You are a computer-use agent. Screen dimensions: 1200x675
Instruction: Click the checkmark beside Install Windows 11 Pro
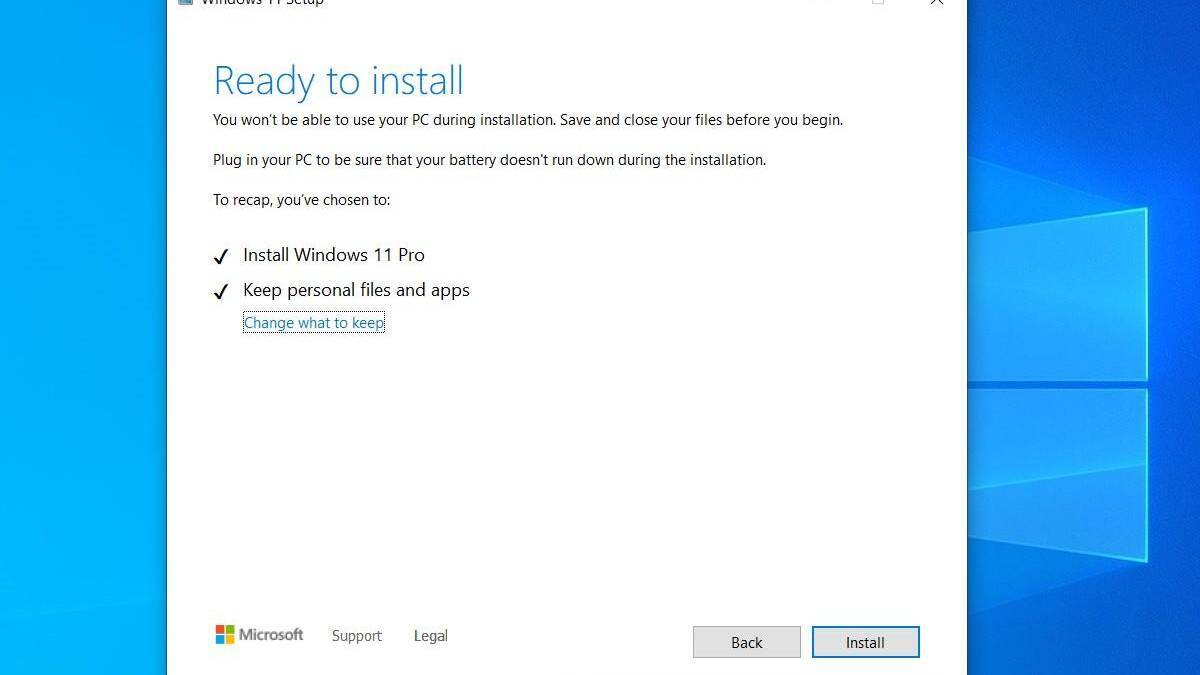click(221, 257)
